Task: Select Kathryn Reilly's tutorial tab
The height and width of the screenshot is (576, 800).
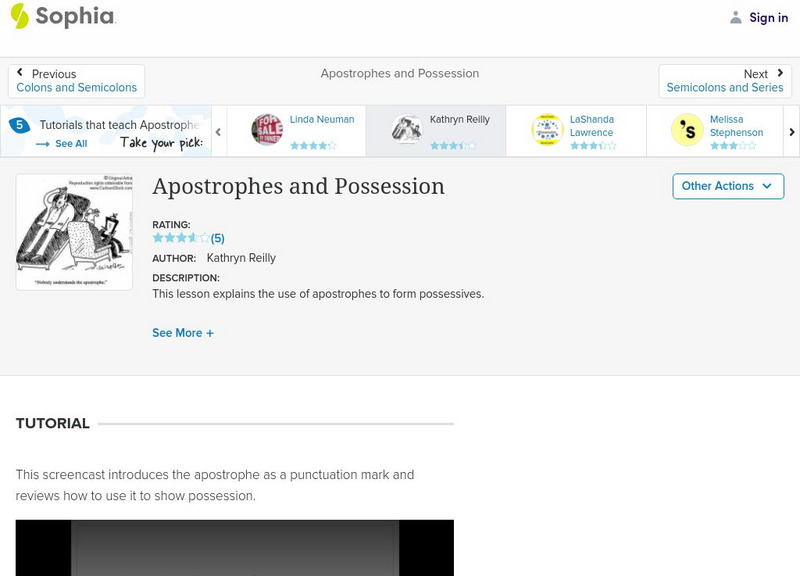Action: click(x=436, y=130)
